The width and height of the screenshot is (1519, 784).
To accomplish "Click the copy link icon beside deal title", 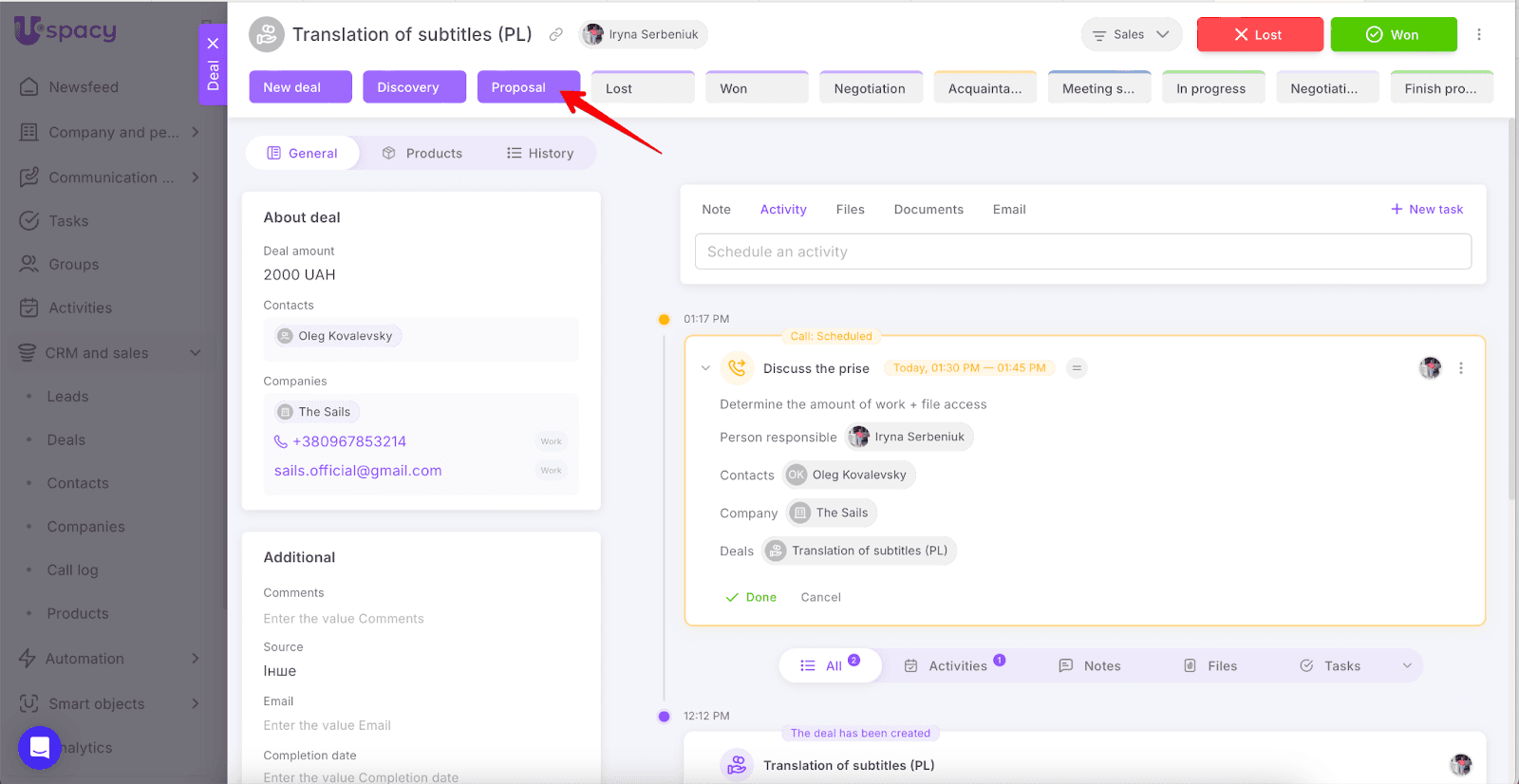I will (x=556, y=35).
